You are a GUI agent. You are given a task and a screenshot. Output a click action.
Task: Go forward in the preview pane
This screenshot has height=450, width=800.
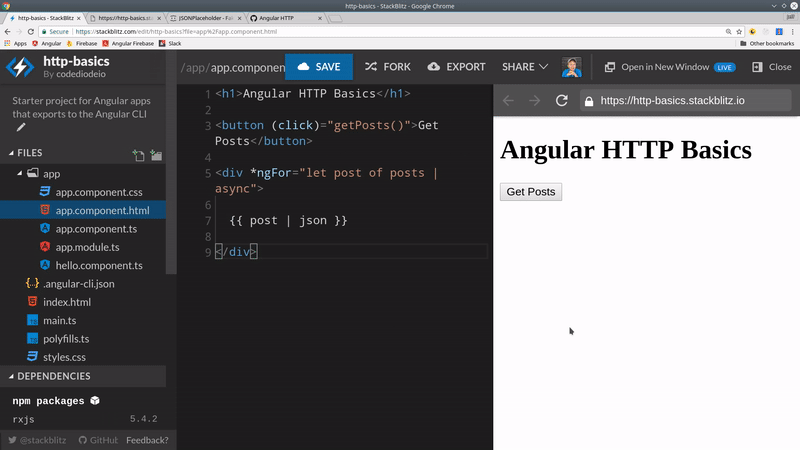[534, 101]
